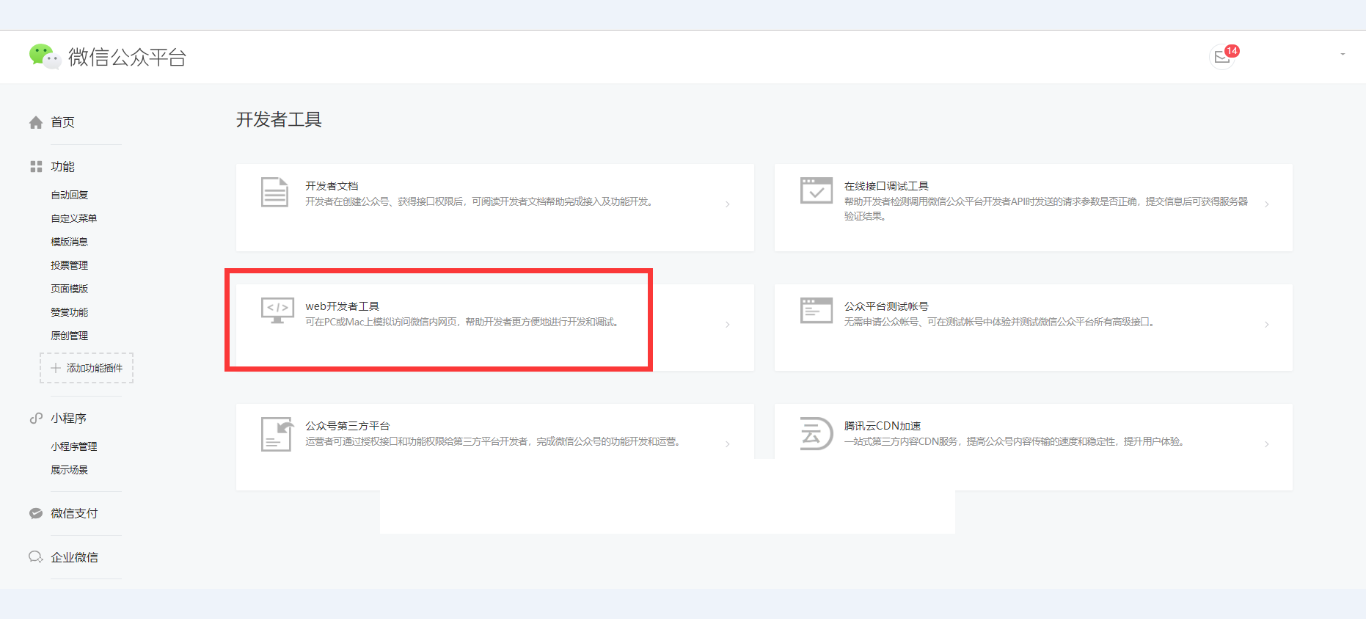Click the chevron on the 在线接口调试工具 card
This screenshot has width=1366, height=619.
[x=1266, y=204]
